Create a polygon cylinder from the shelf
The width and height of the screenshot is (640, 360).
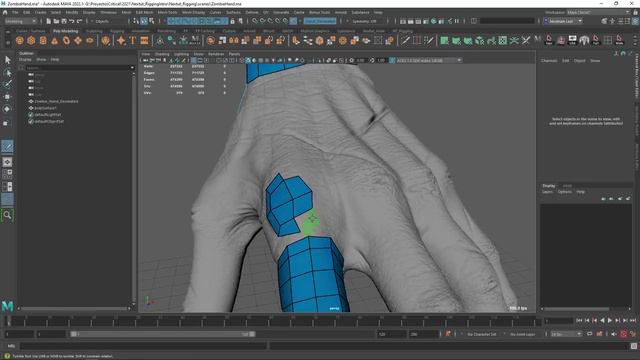point(43,40)
